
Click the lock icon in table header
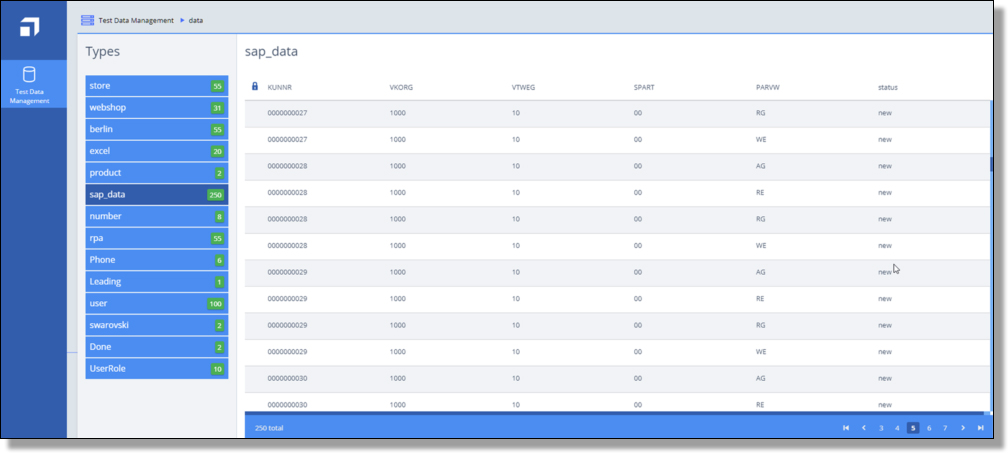pos(254,86)
